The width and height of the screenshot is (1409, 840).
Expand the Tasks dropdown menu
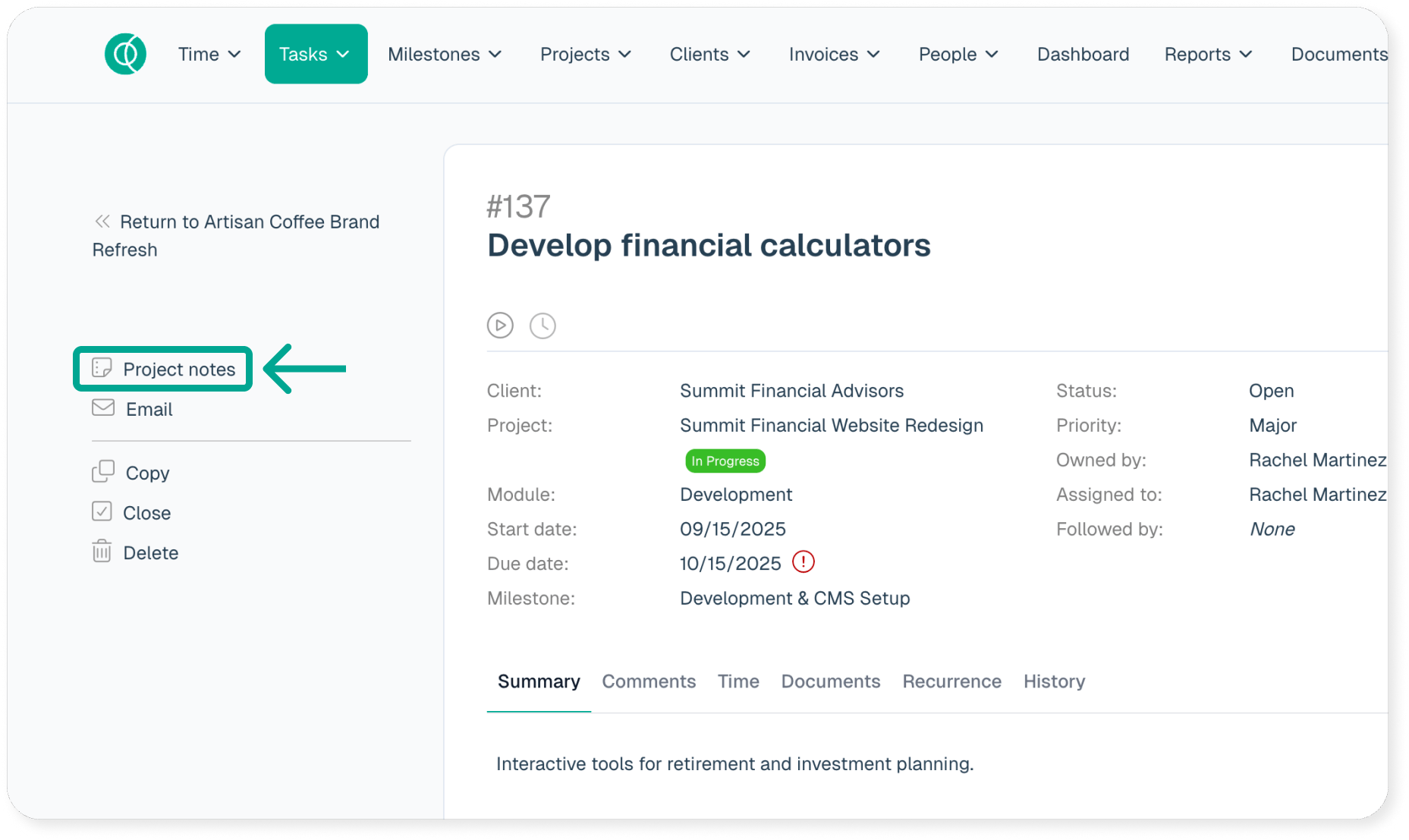tap(316, 54)
